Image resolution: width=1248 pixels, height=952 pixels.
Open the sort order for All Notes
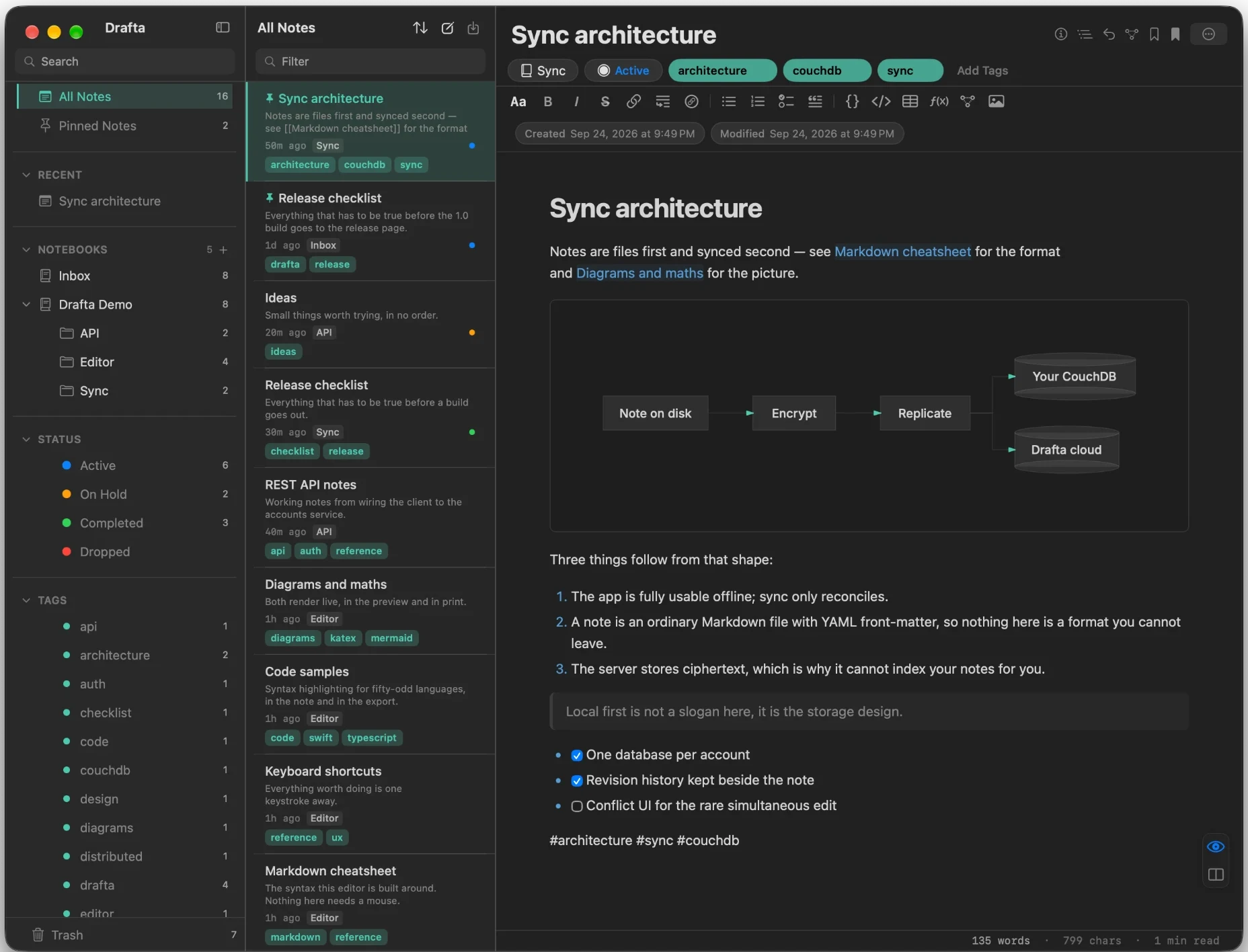point(420,28)
